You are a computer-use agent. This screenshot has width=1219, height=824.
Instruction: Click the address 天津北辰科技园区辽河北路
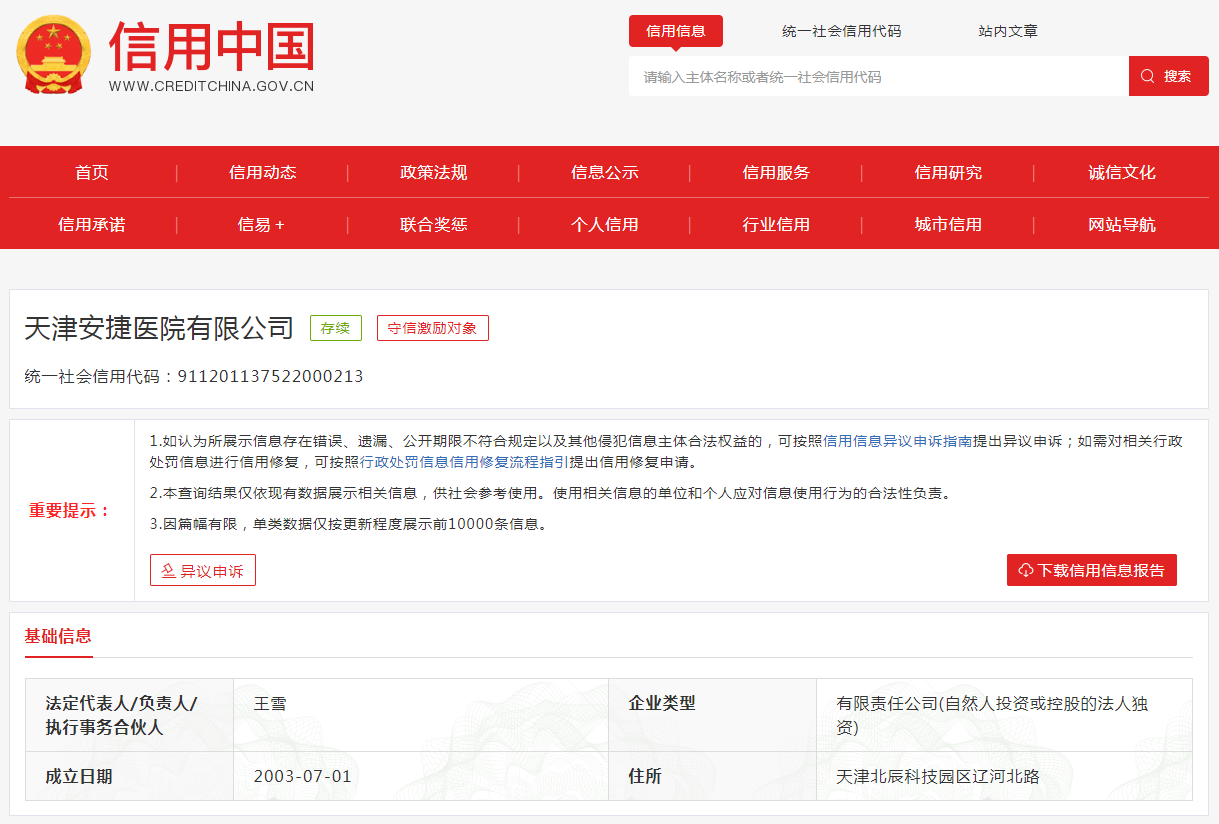tap(938, 777)
